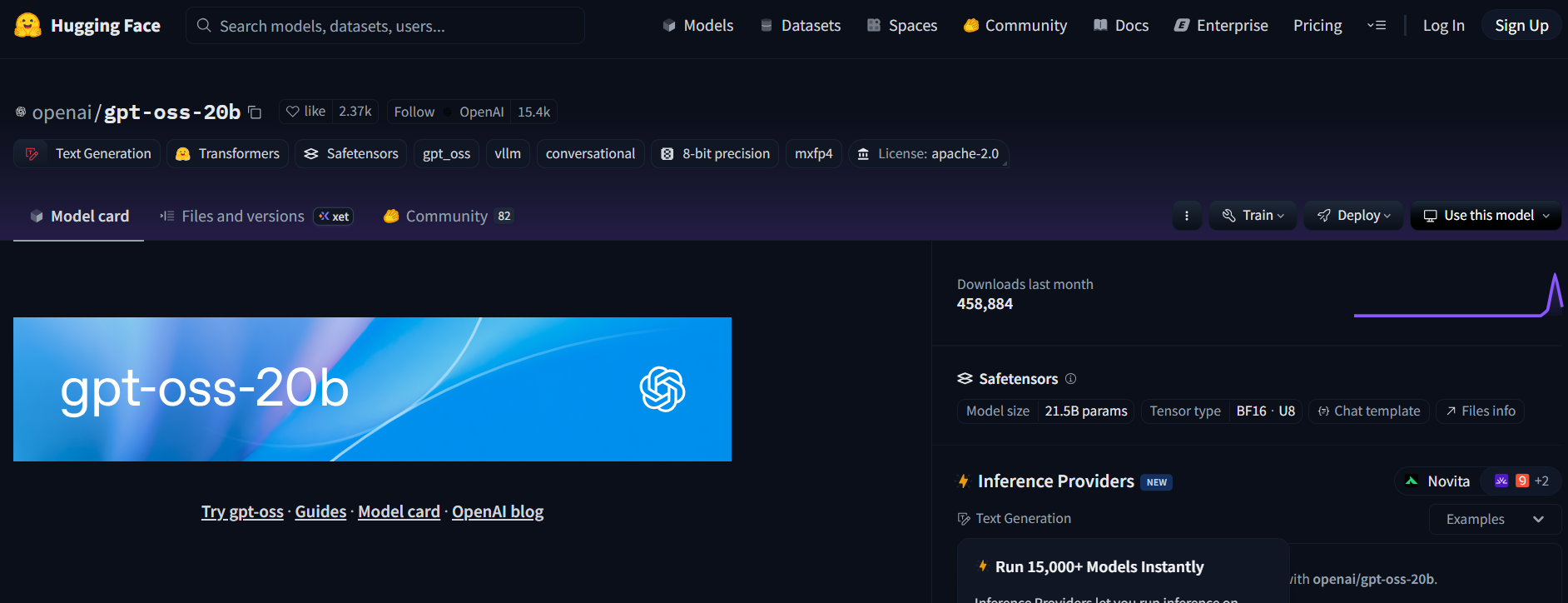Image resolution: width=1568 pixels, height=603 pixels.
Task: Open the Try gpt-oss link
Action: [x=242, y=511]
